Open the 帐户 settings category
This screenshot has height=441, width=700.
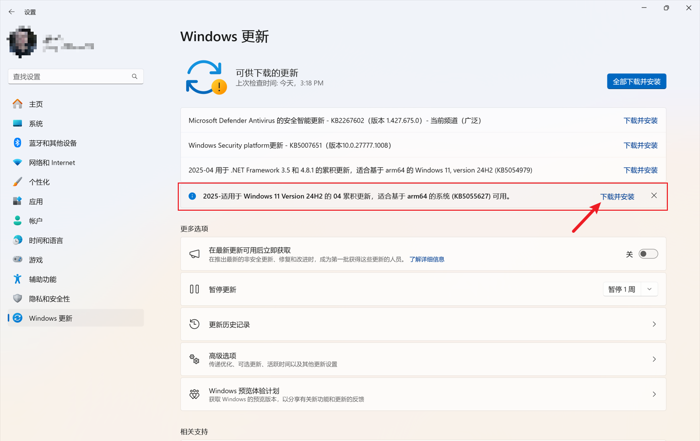tap(75, 221)
